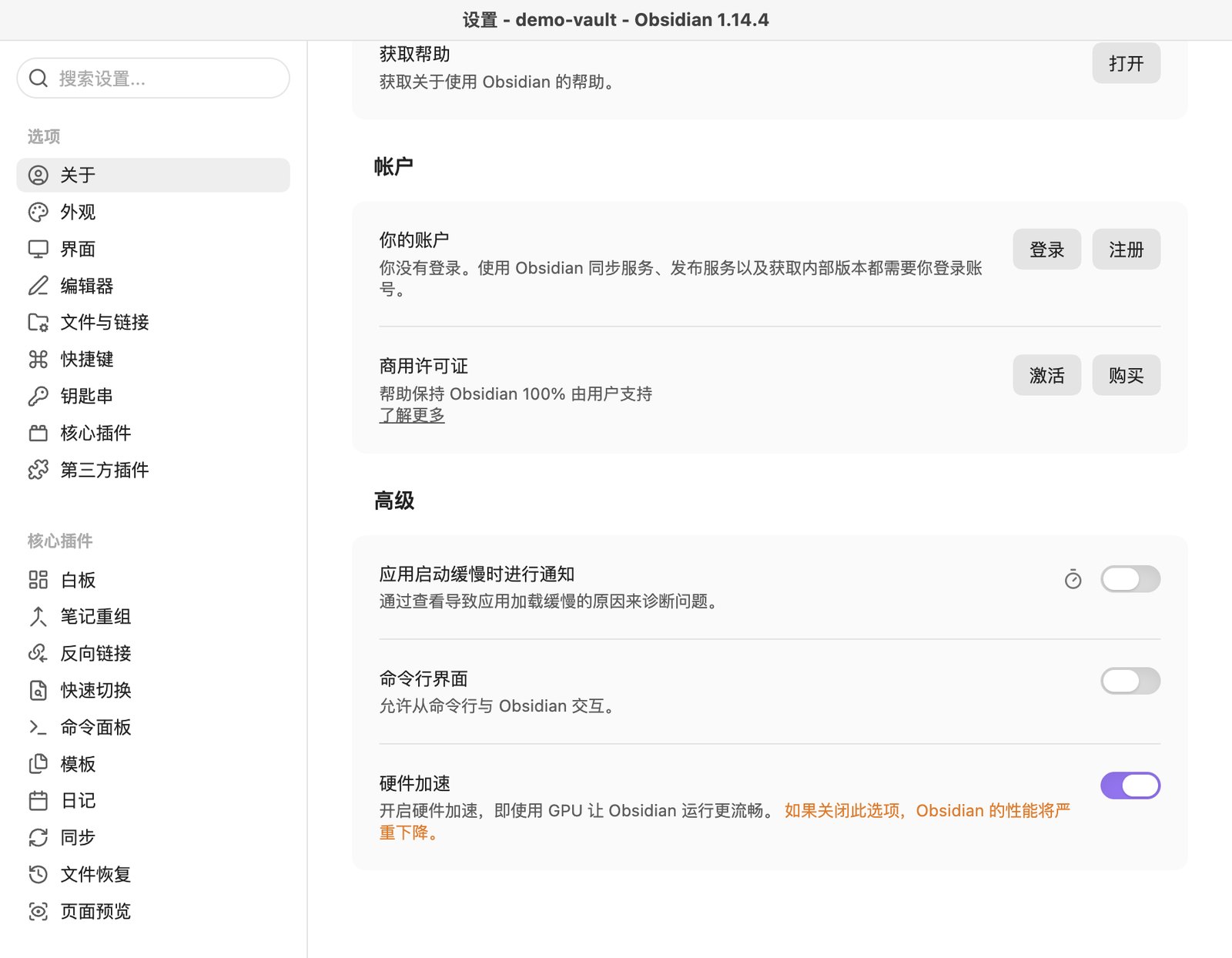The width and height of the screenshot is (1232, 958).
Task: Disable the 硬件加速 toggle
Action: coord(1130,785)
